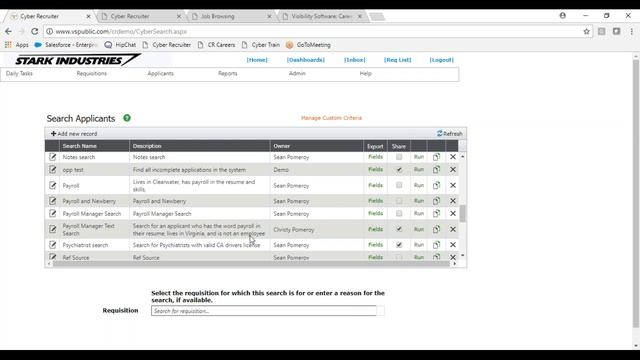Open the Admin menu

click(x=297, y=73)
